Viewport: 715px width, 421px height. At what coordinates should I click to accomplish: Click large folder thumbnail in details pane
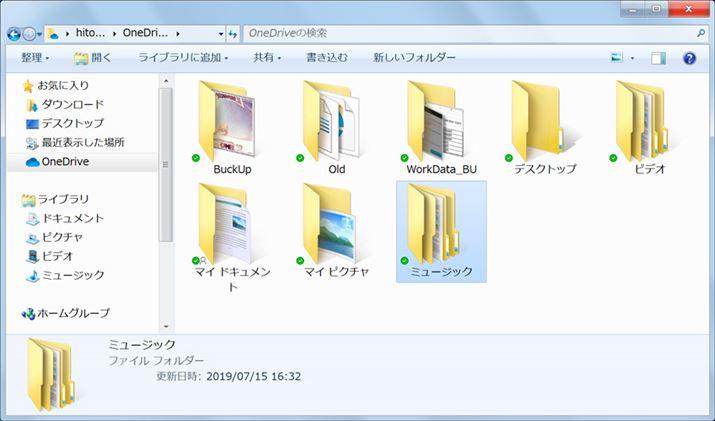(51, 375)
